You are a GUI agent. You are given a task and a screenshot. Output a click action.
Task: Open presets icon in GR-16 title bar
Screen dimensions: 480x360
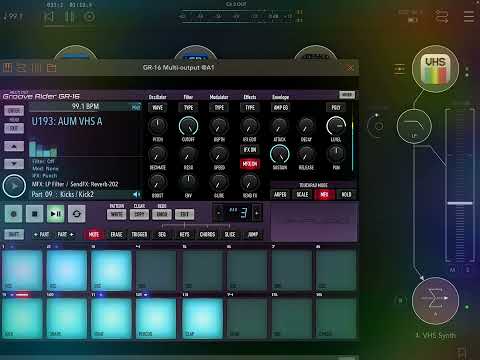click(x=51, y=68)
